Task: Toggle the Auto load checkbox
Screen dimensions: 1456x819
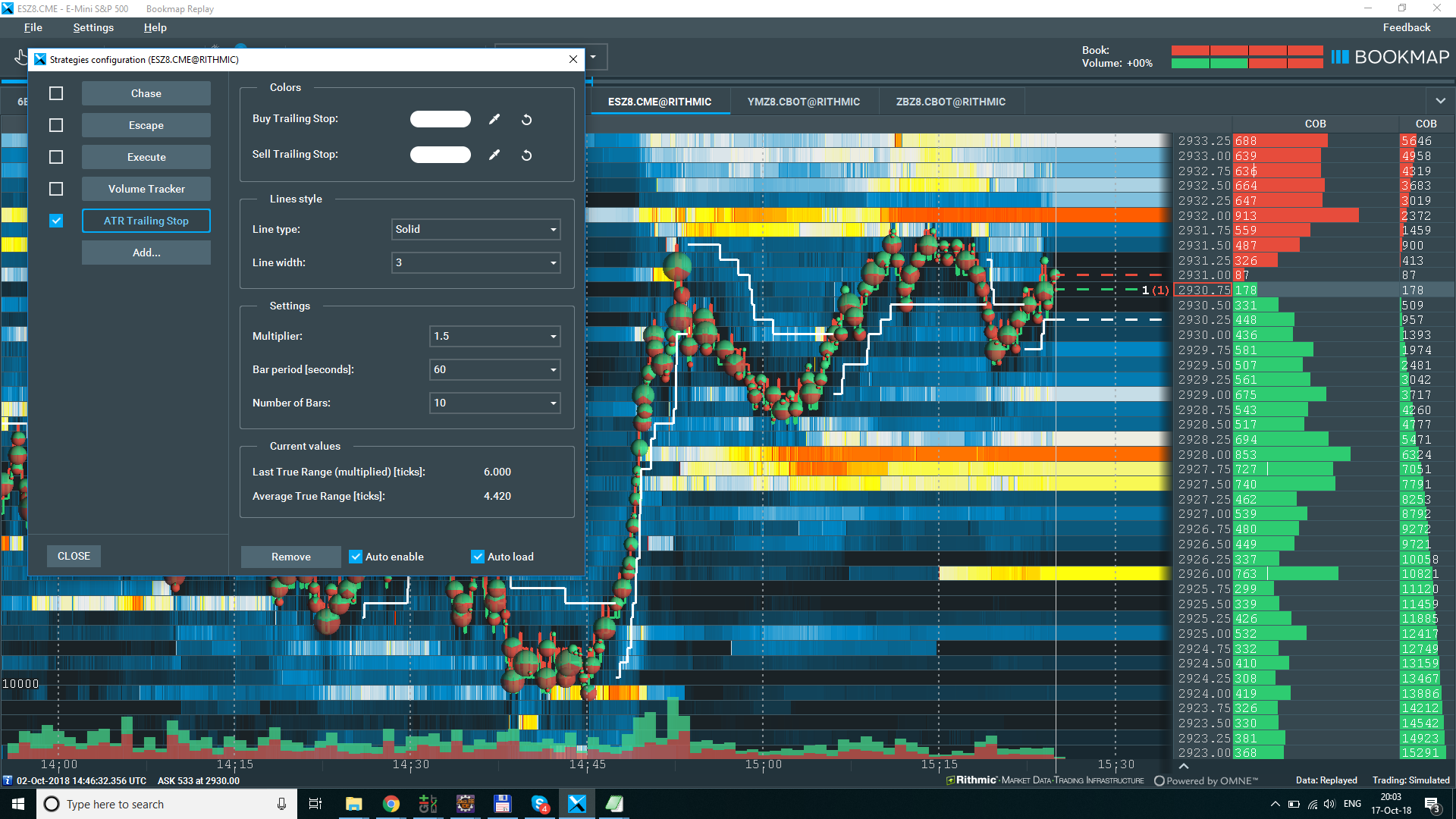Action: pyautogui.click(x=477, y=557)
